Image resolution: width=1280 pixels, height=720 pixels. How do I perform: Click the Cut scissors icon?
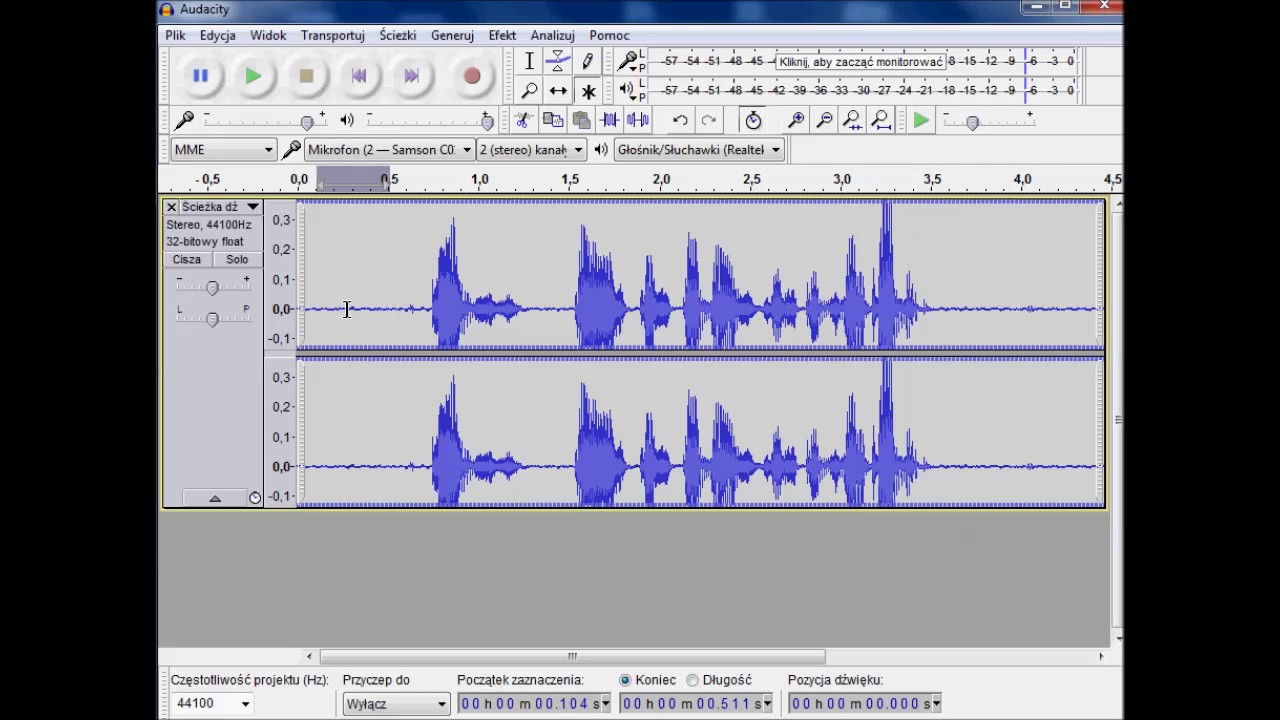(523, 120)
